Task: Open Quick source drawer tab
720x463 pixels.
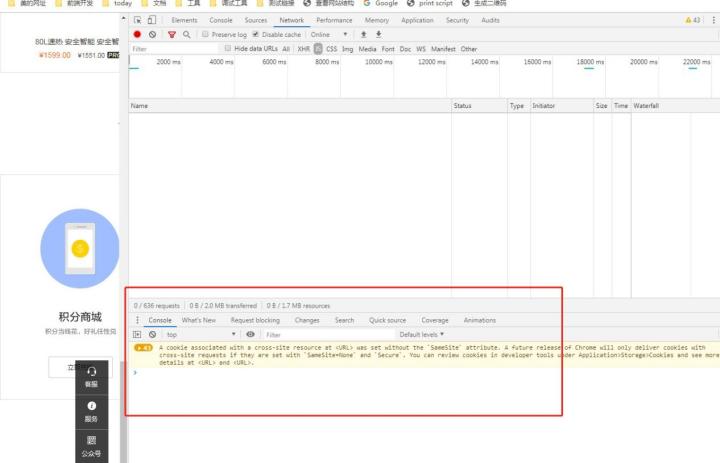Action: tap(388, 320)
